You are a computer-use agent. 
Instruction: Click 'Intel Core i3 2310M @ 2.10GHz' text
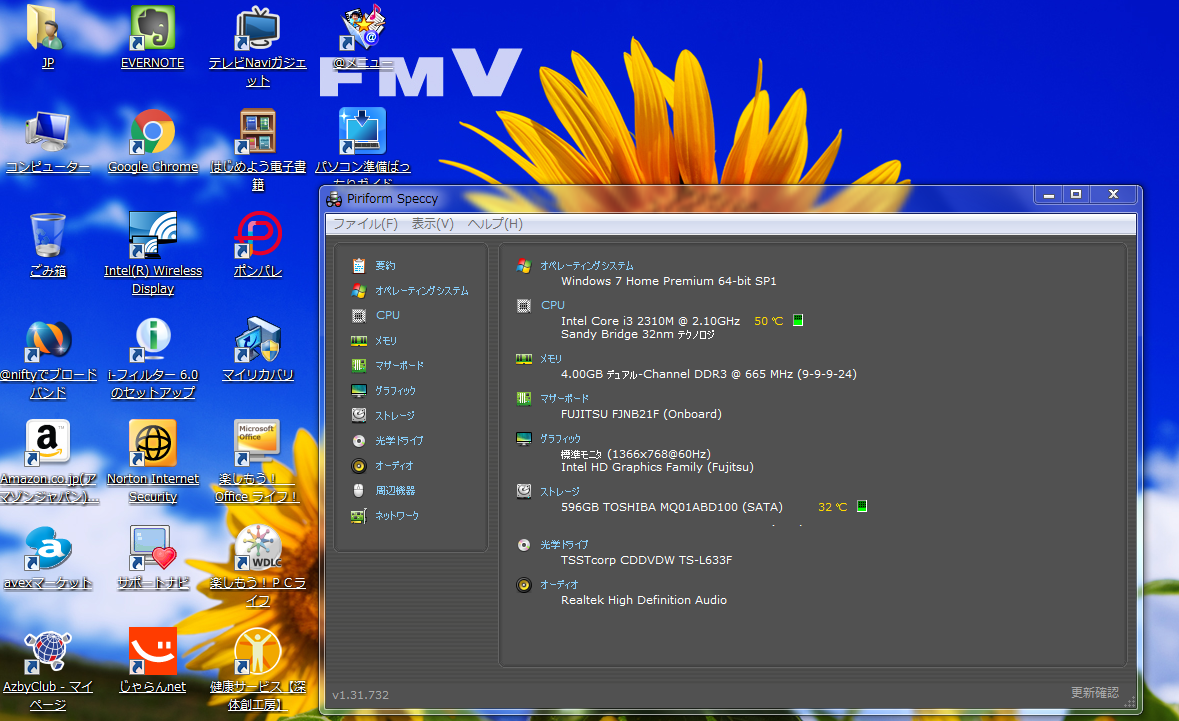point(650,321)
